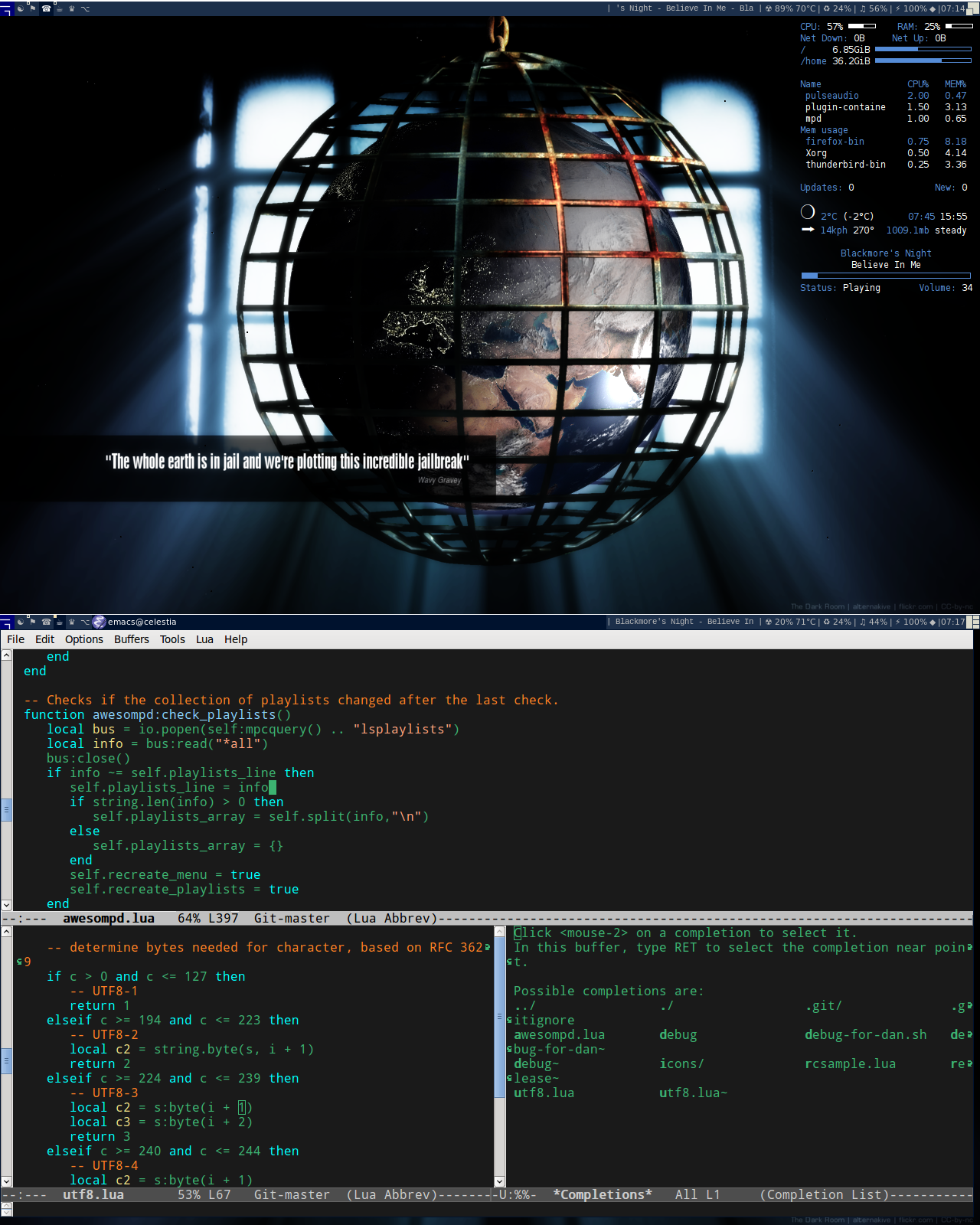Select the option-key tag in the Emacs desktop panel

coord(85,622)
